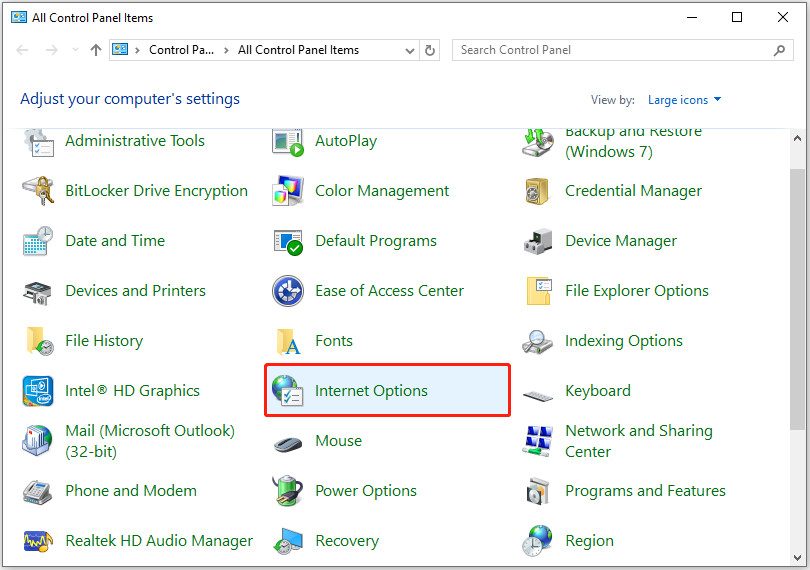The width and height of the screenshot is (810, 570).
Task: Open the Internet Options globe icon
Action: (288, 390)
